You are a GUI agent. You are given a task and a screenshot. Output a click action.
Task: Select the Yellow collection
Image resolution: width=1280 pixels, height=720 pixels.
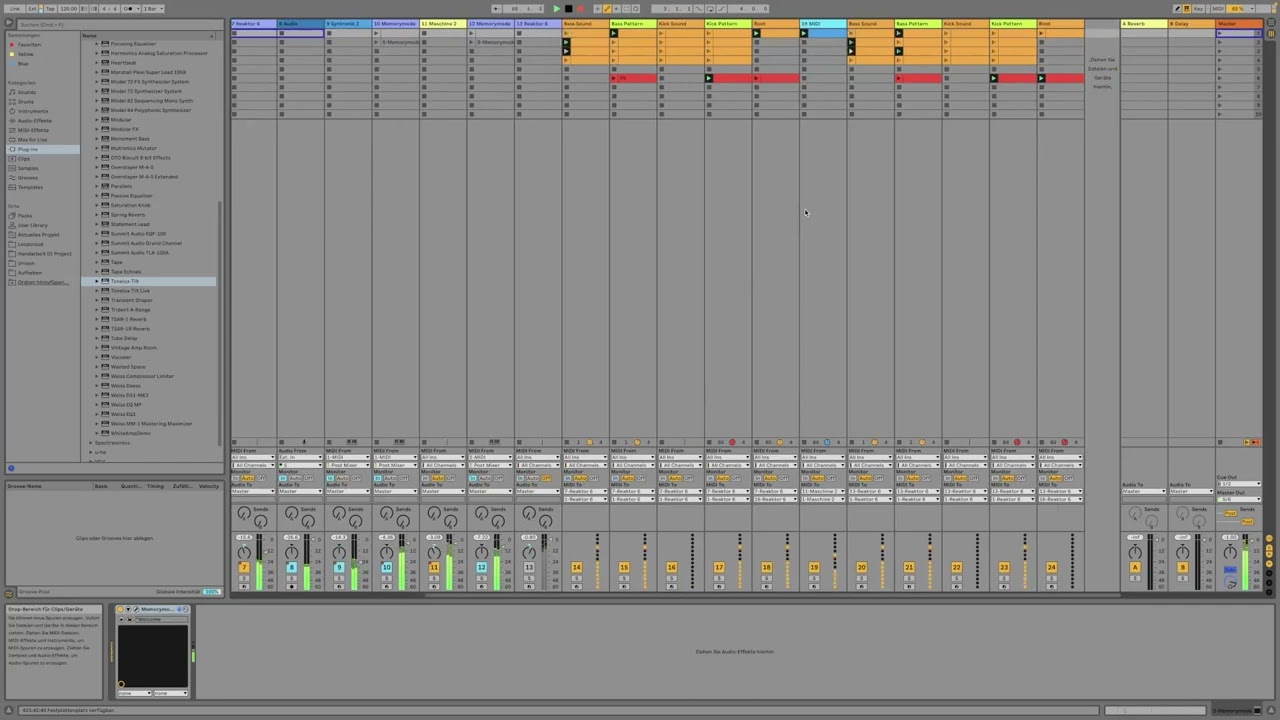tap(24, 54)
